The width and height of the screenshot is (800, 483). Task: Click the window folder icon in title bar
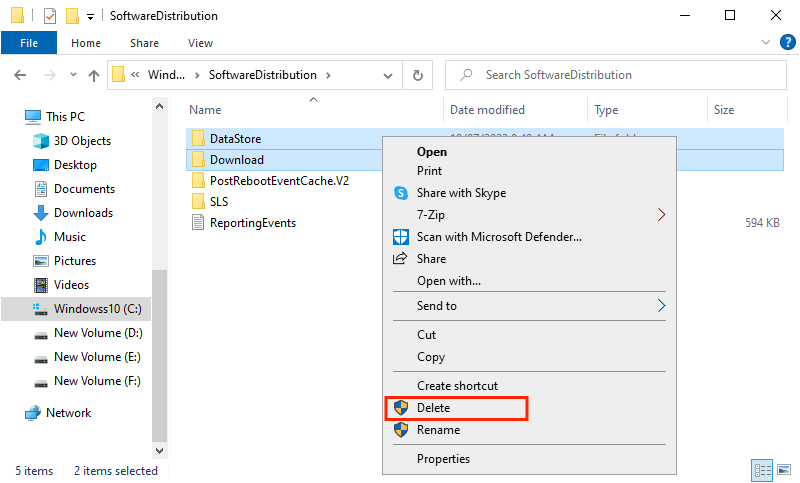point(17,15)
